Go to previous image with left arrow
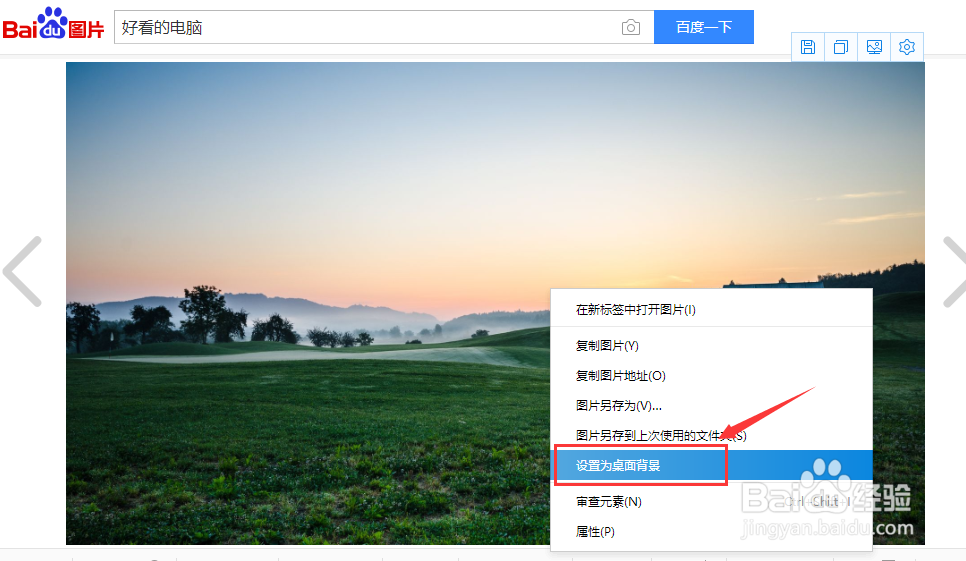The height and width of the screenshot is (561, 966). (23, 271)
